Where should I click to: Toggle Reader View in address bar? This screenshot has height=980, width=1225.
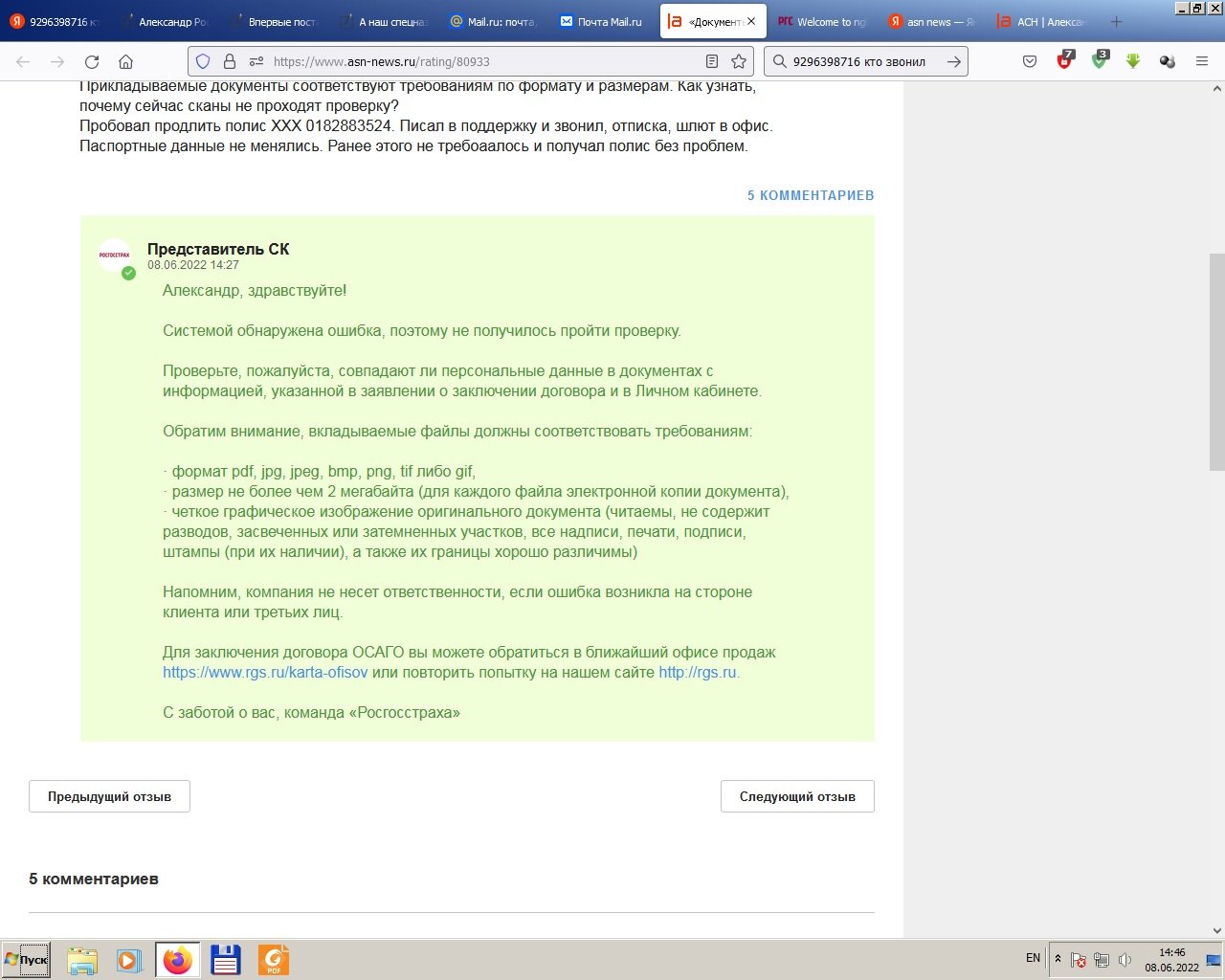[712, 61]
